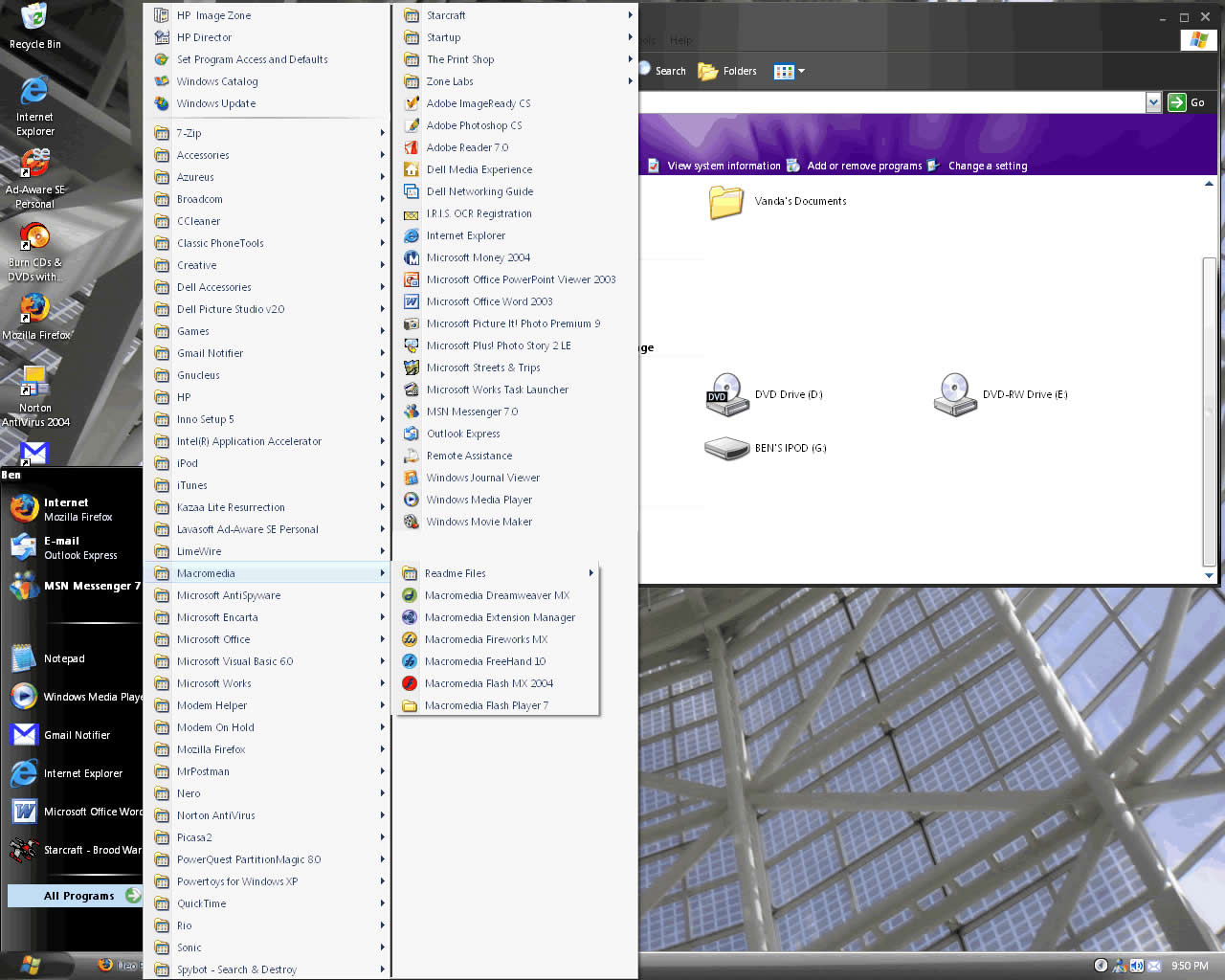Expand the Games folder
The height and width of the screenshot is (980, 1225).
pyautogui.click(x=269, y=331)
